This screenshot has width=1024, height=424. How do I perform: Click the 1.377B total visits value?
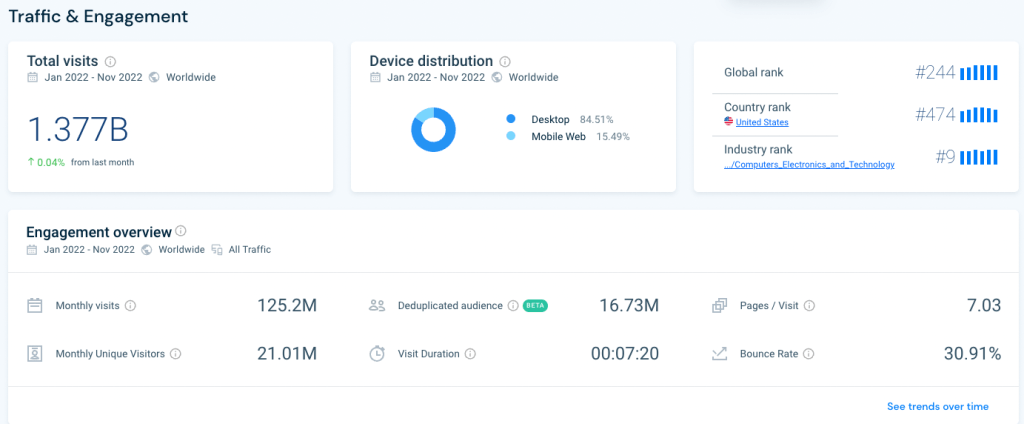tap(78, 129)
